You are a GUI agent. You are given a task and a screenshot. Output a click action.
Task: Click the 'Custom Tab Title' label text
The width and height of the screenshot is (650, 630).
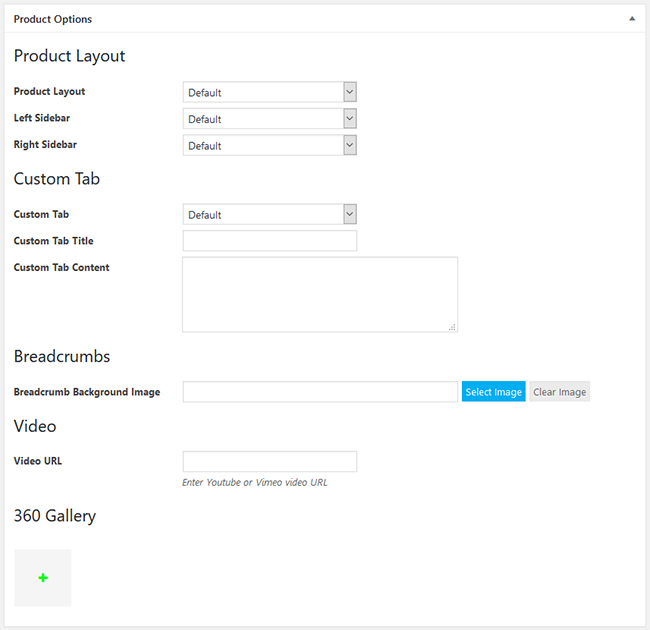point(53,241)
